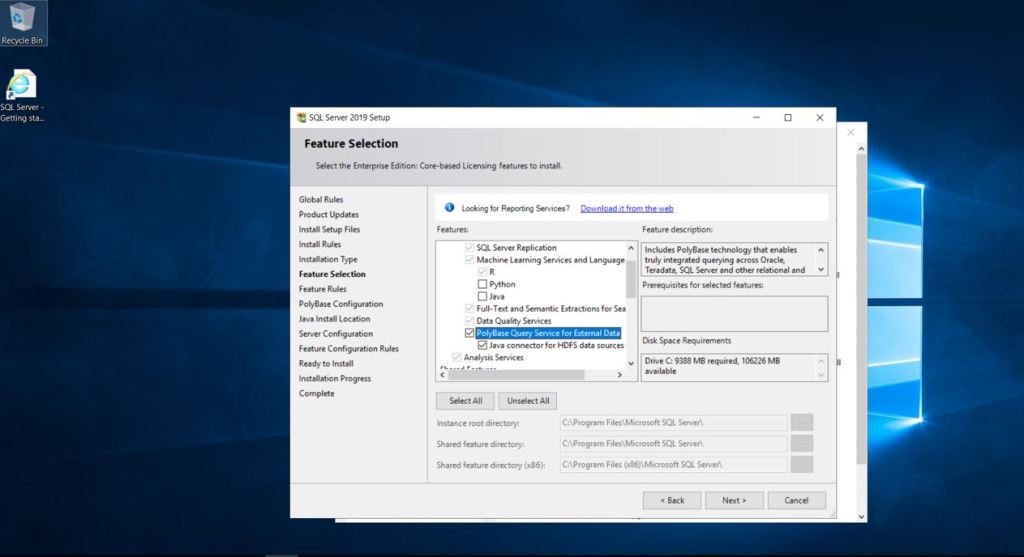Uncheck PolyBase Query Service for External Data
1024x557 pixels.
tap(470, 333)
